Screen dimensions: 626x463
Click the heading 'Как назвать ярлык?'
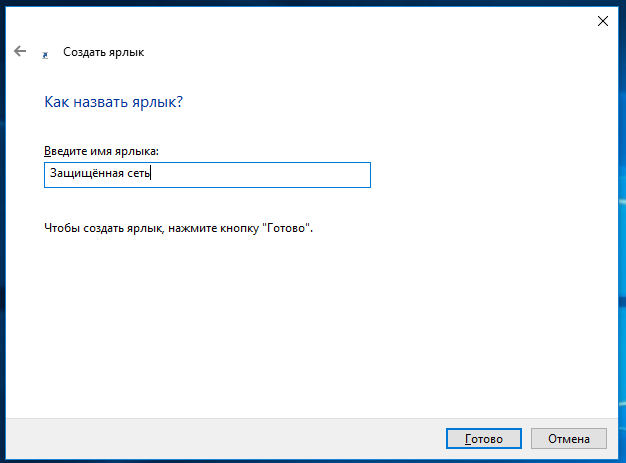[x=113, y=102]
